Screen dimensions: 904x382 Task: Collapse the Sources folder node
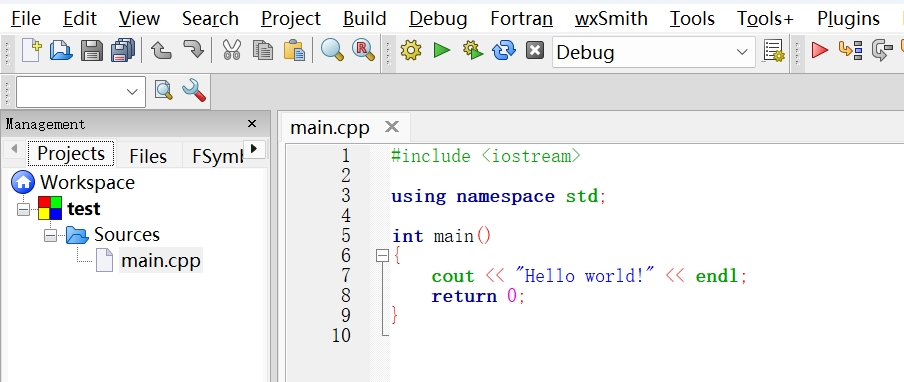[51, 236]
